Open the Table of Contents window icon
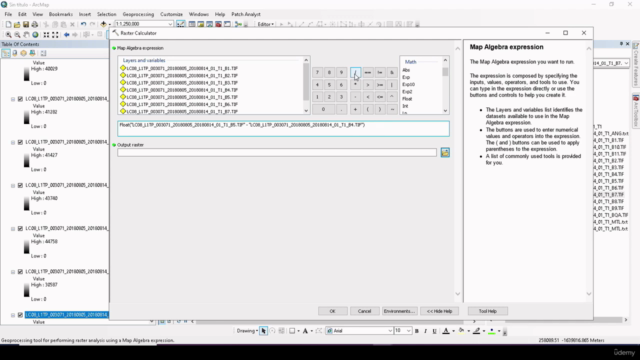This screenshot has height=360, width=640. (x=191, y=24)
